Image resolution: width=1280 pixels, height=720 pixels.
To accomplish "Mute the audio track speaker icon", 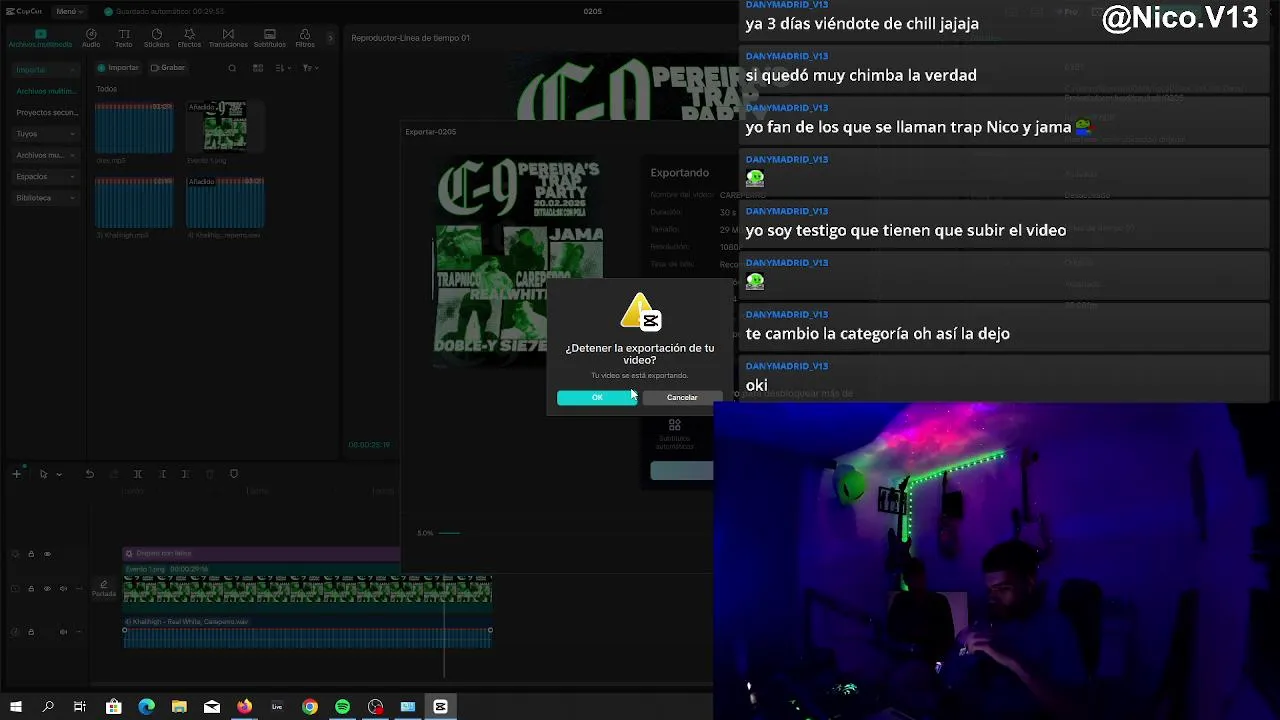I will point(64,632).
